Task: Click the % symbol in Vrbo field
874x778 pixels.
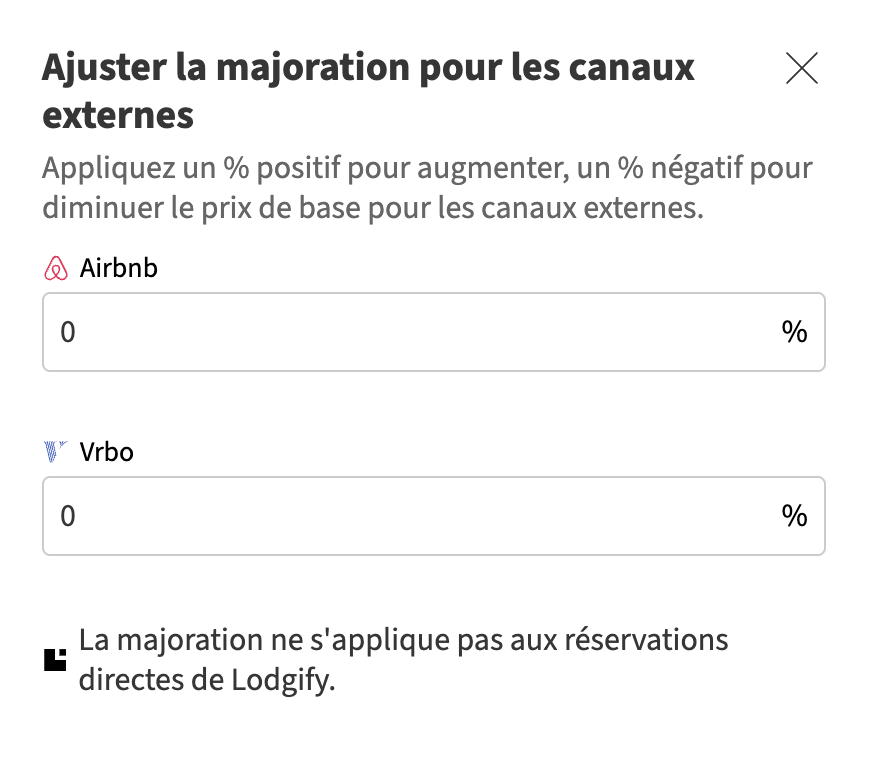Action: 794,516
